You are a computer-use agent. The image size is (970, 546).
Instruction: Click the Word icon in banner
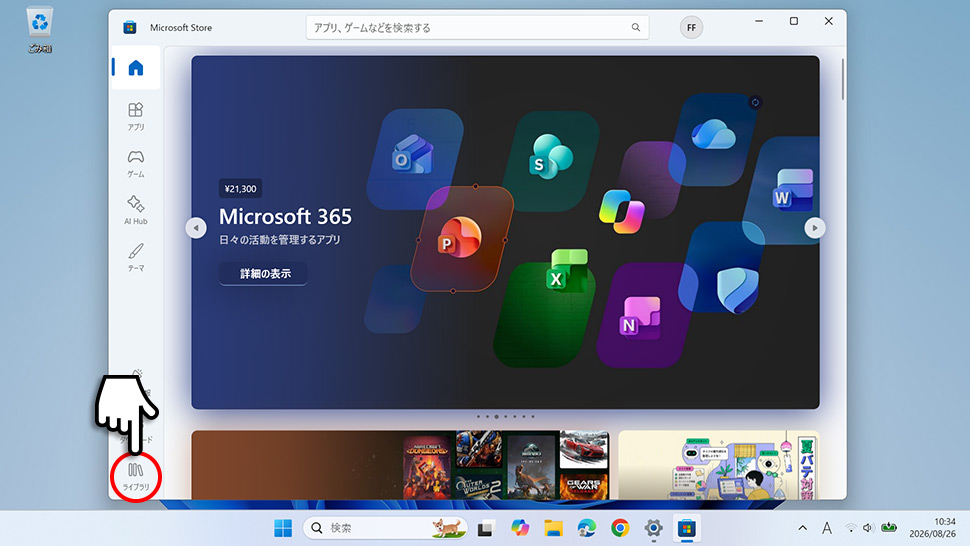tap(793, 190)
